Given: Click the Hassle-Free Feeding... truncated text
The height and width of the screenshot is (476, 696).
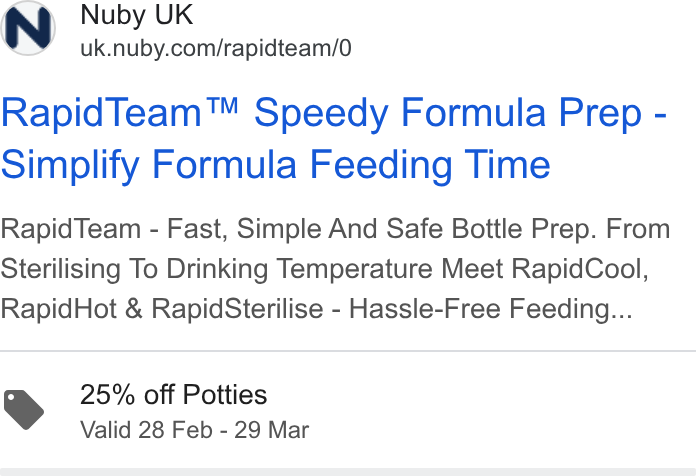Looking at the screenshot, I should click(x=491, y=309).
